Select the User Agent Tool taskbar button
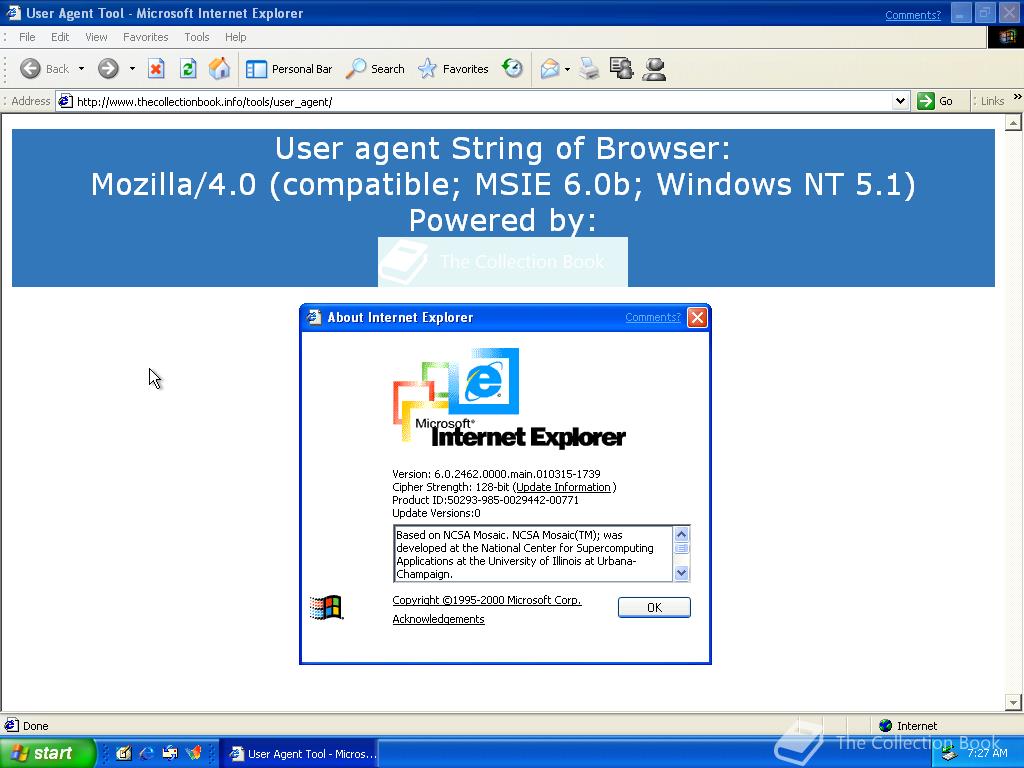1024x768 pixels. (x=298, y=754)
